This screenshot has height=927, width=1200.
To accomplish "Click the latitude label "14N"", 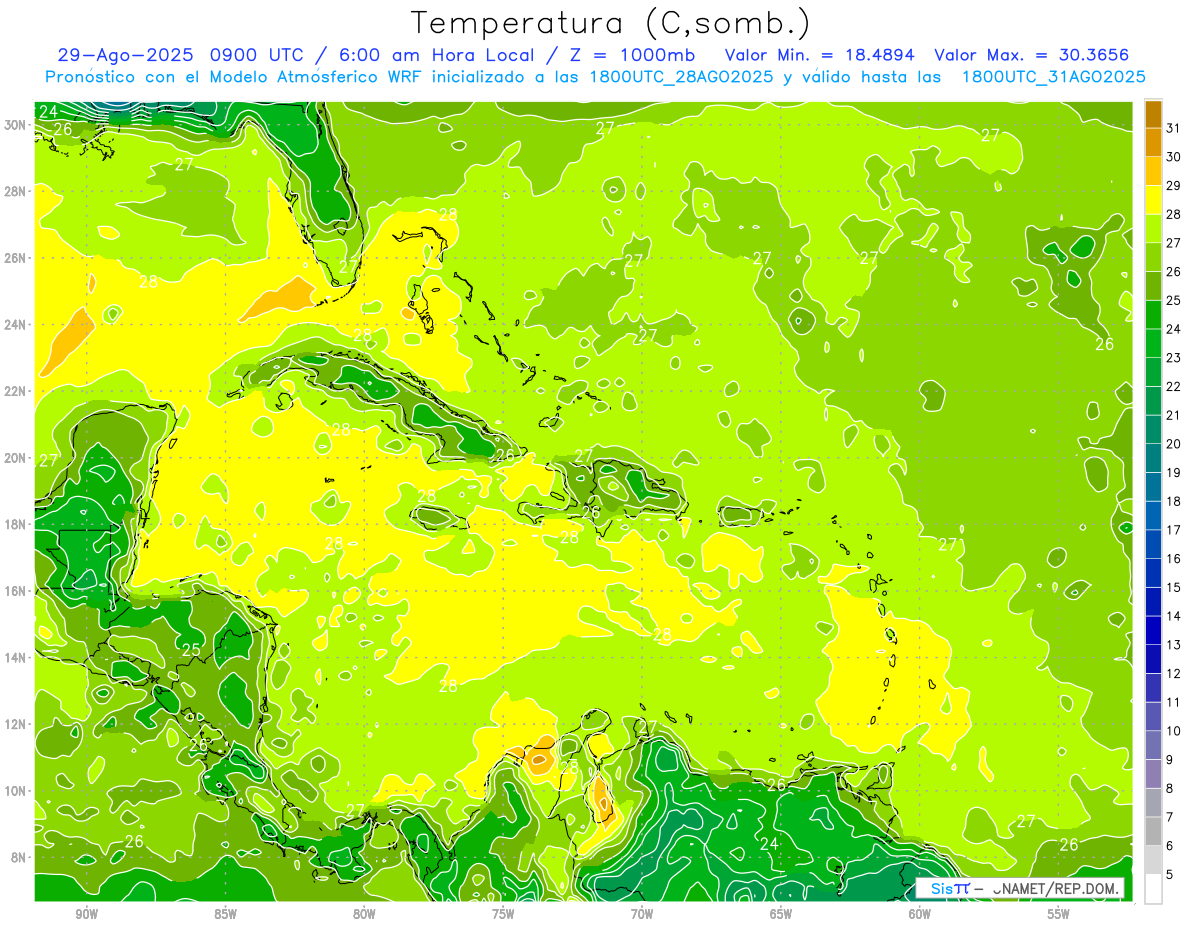I will pos(15,658).
